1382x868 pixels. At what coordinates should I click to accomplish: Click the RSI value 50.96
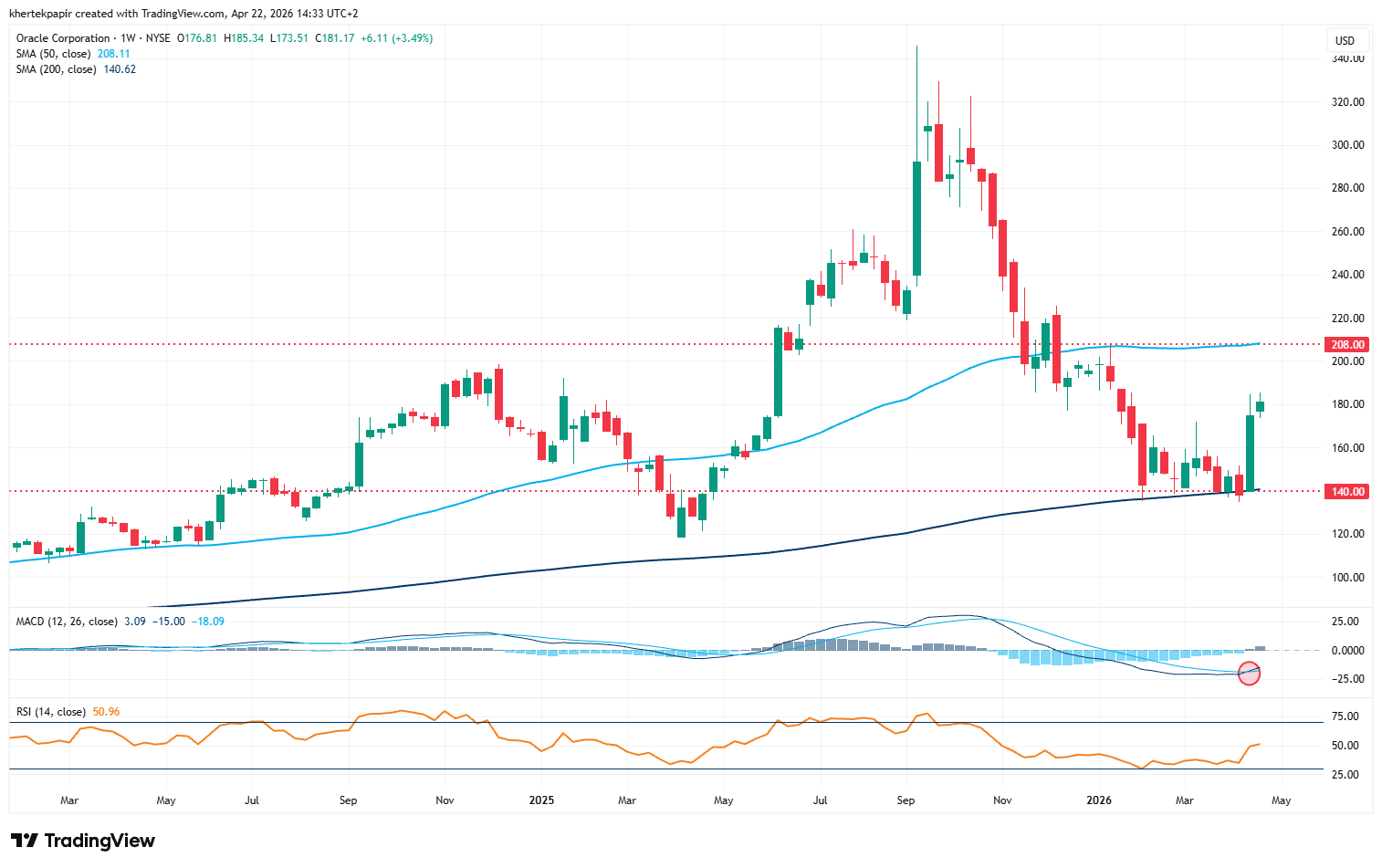pyautogui.click(x=106, y=712)
